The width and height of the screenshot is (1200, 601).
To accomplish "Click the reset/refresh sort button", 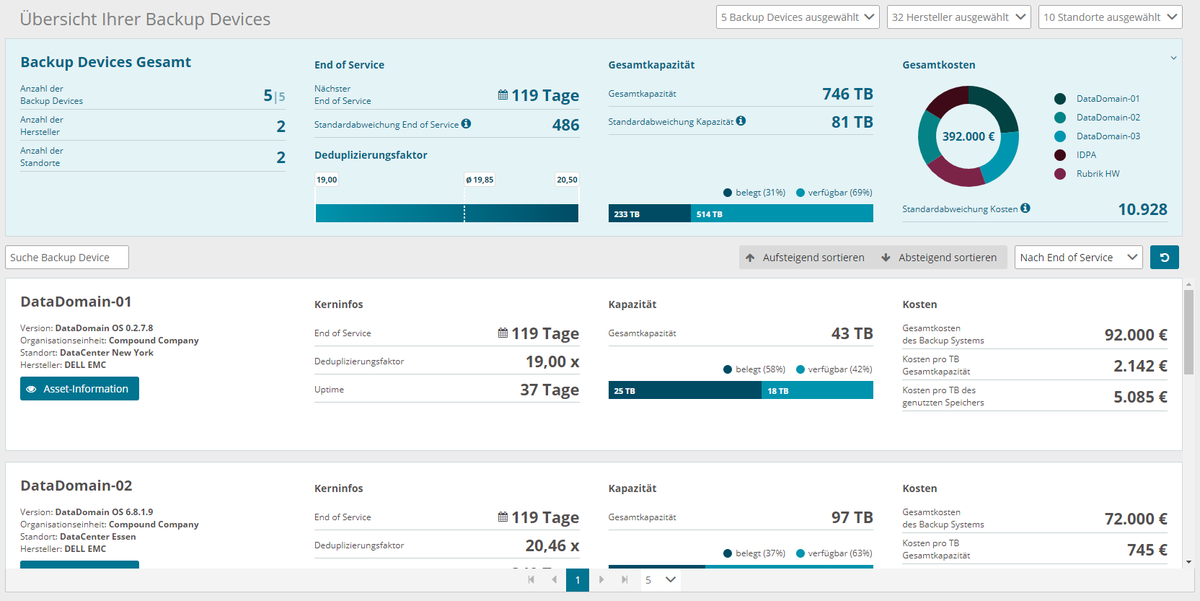I will tap(1164, 257).
